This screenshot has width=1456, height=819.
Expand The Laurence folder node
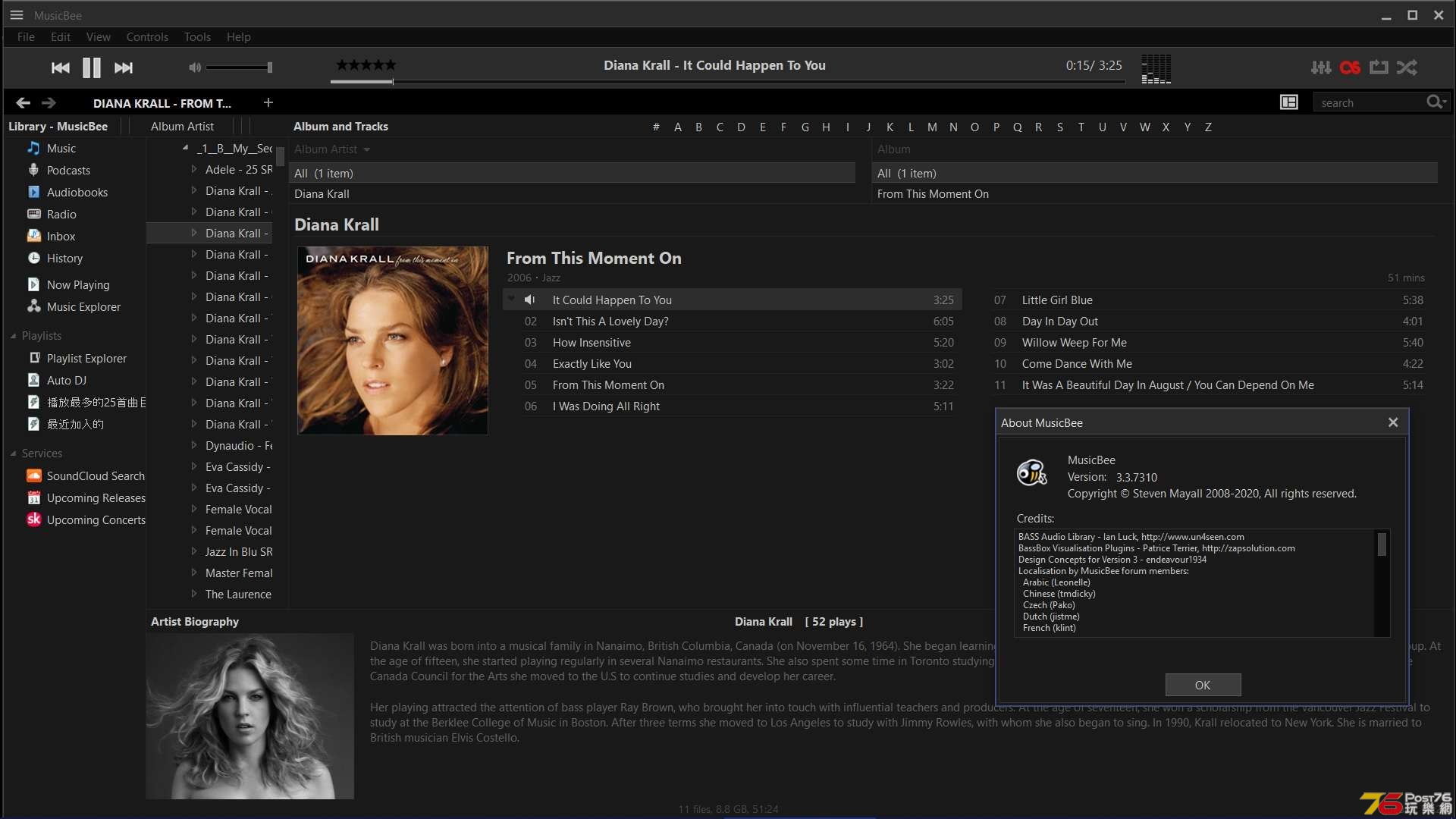pyautogui.click(x=194, y=595)
